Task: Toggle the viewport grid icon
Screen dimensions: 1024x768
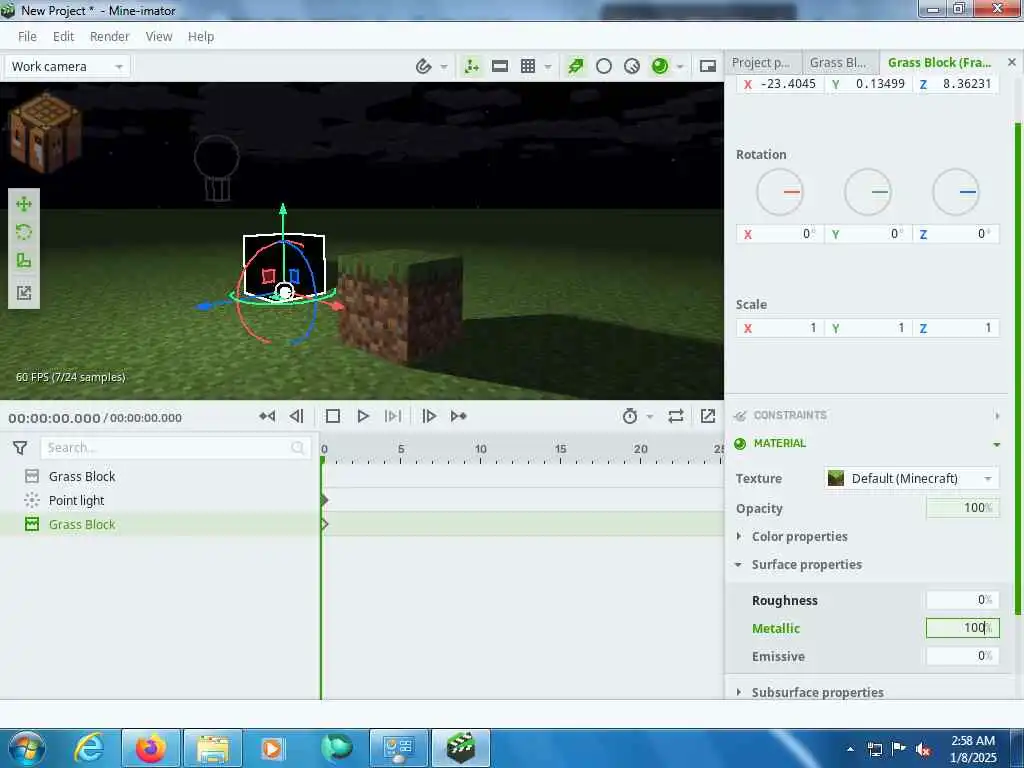Action: click(x=528, y=66)
